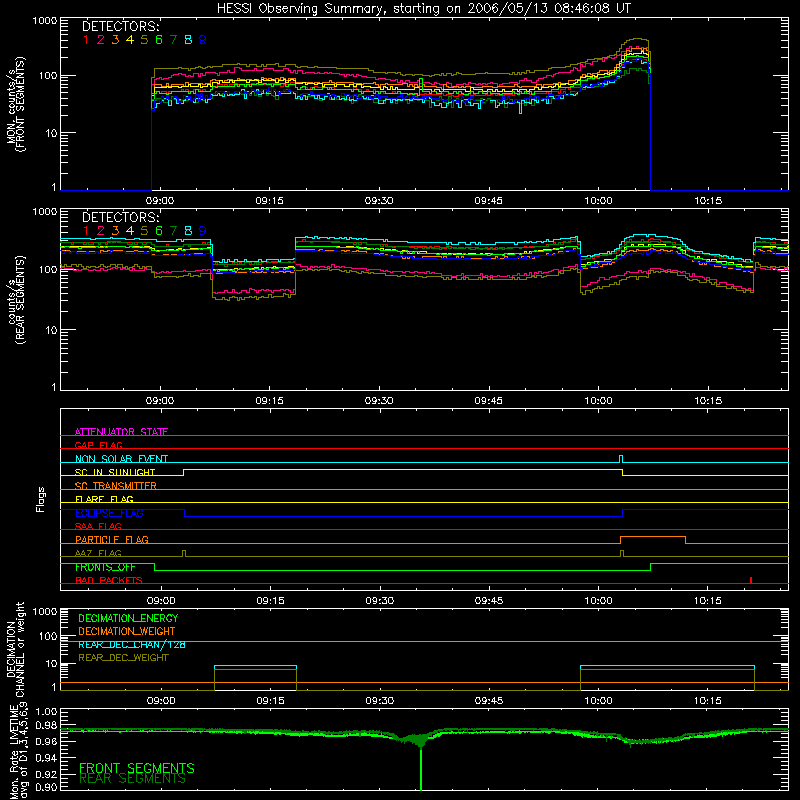Click detector 9 label in rear segments legend
The image size is (800, 800).
pos(203,231)
